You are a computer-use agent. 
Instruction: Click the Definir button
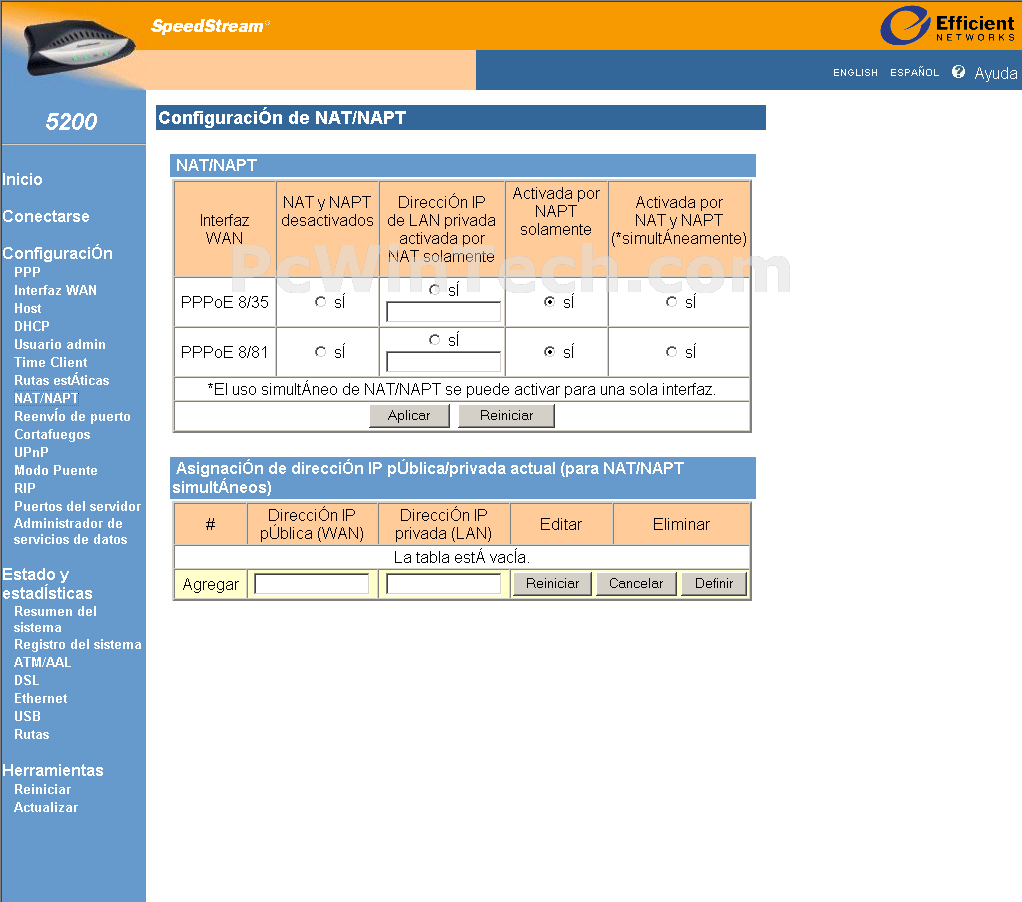[x=713, y=584]
